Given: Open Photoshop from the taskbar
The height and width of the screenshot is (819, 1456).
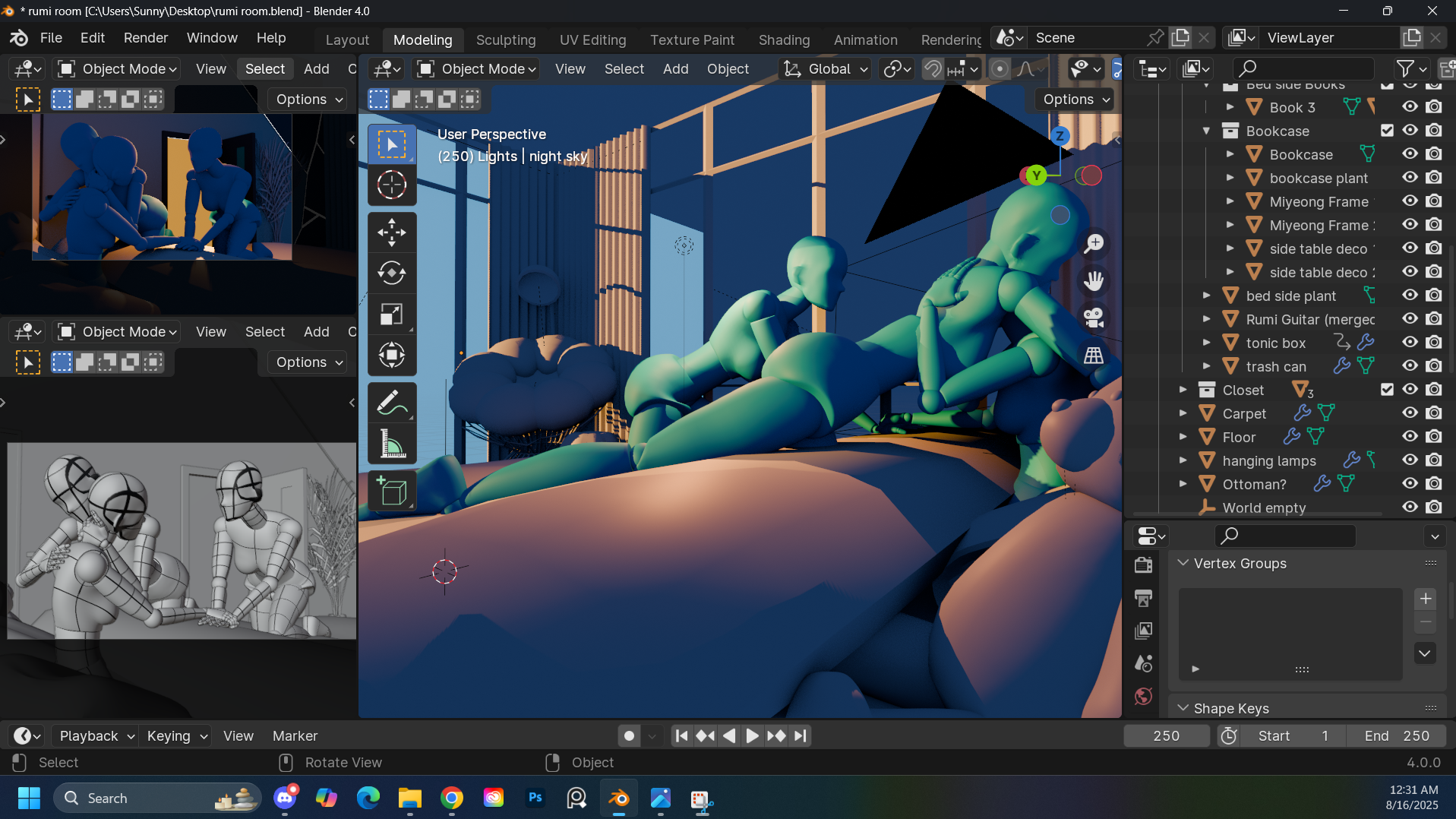Looking at the screenshot, I should pos(535,798).
